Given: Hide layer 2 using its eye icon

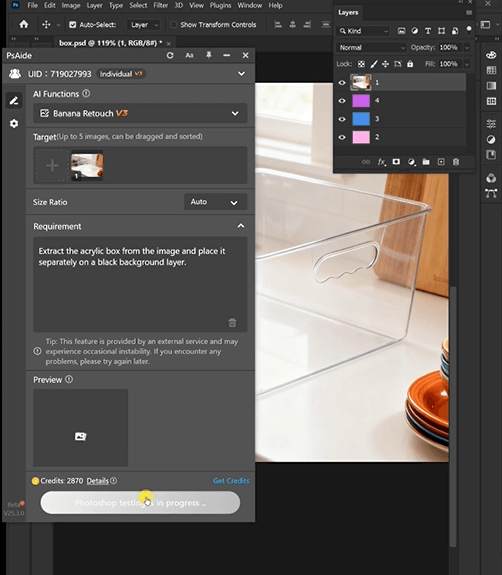Looking at the screenshot, I should (342, 137).
